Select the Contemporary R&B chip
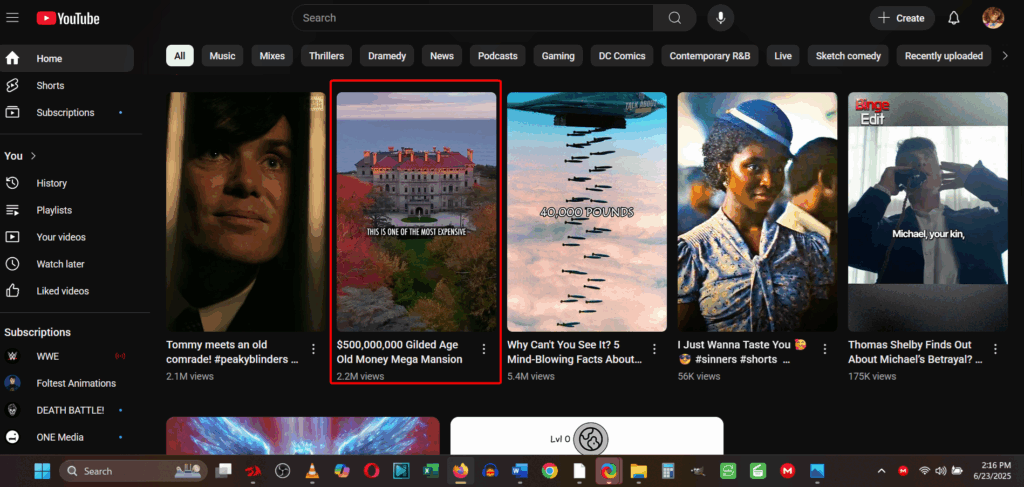Screen dimensions: 1024x487 710,55
